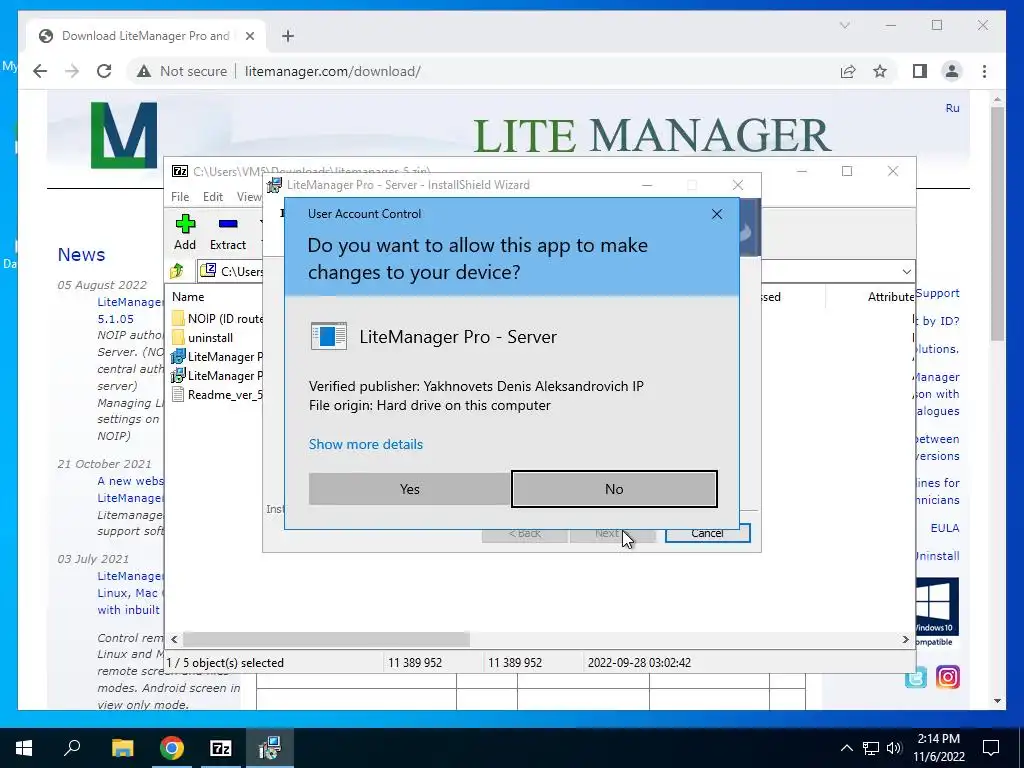
Task: Bookmark this page with star icon
Action: tap(880, 71)
